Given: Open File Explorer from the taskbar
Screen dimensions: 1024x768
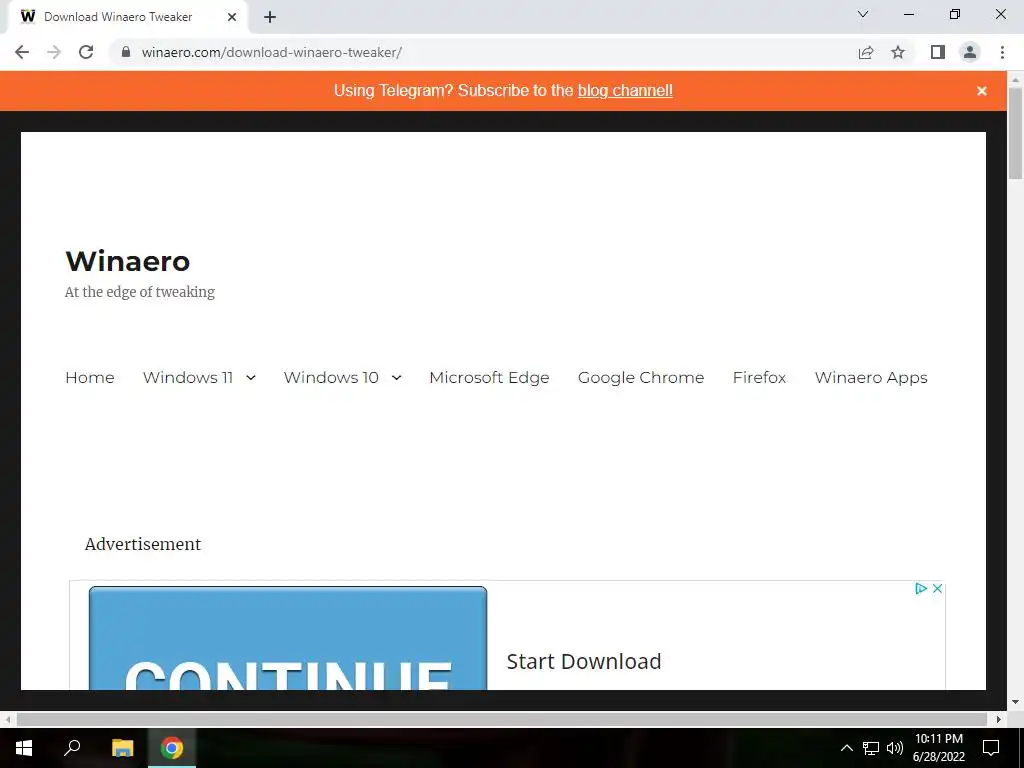Looking at the screenshot, I should 122,748.
